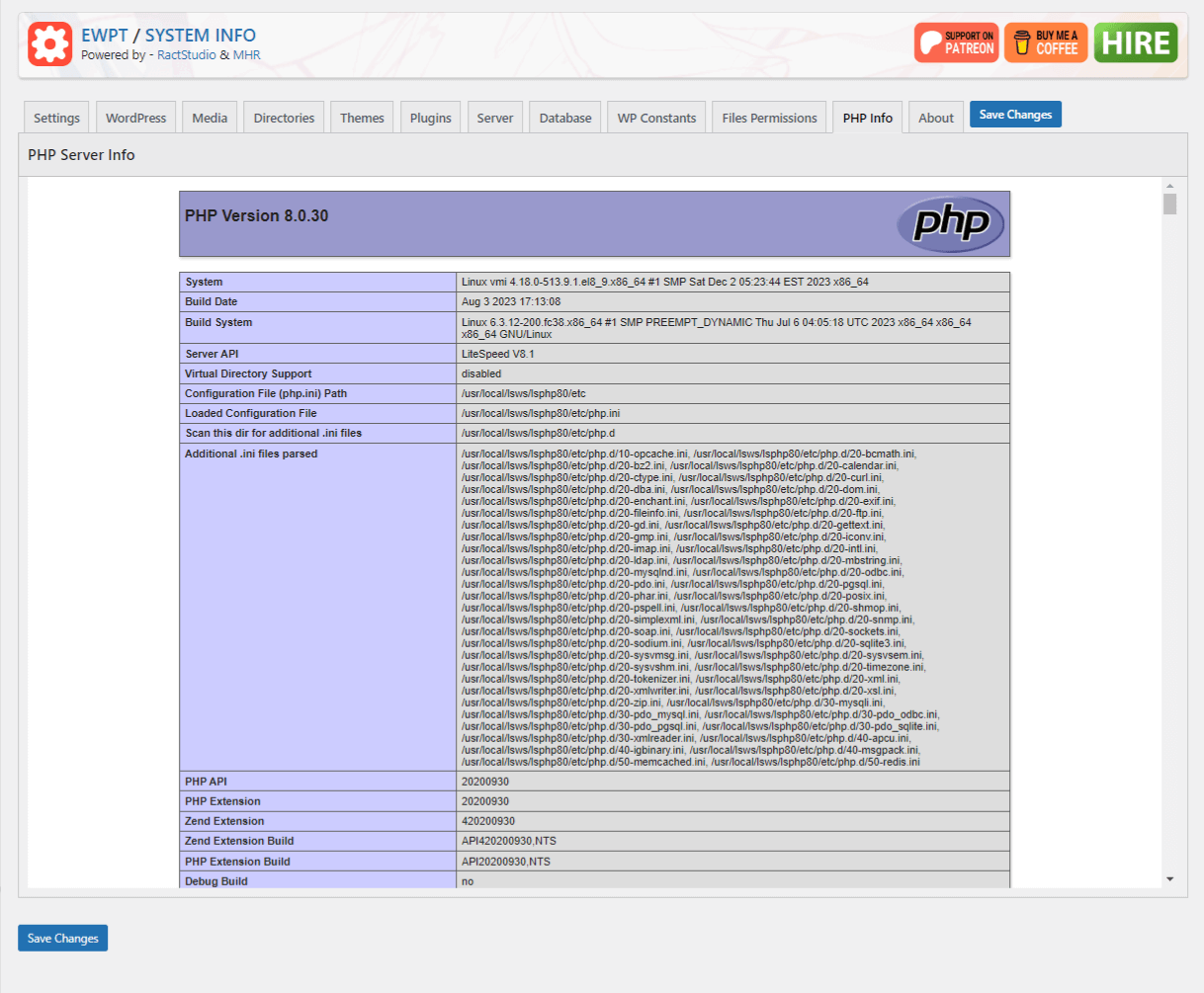Click the red gear plugin logo

point(49,44)
